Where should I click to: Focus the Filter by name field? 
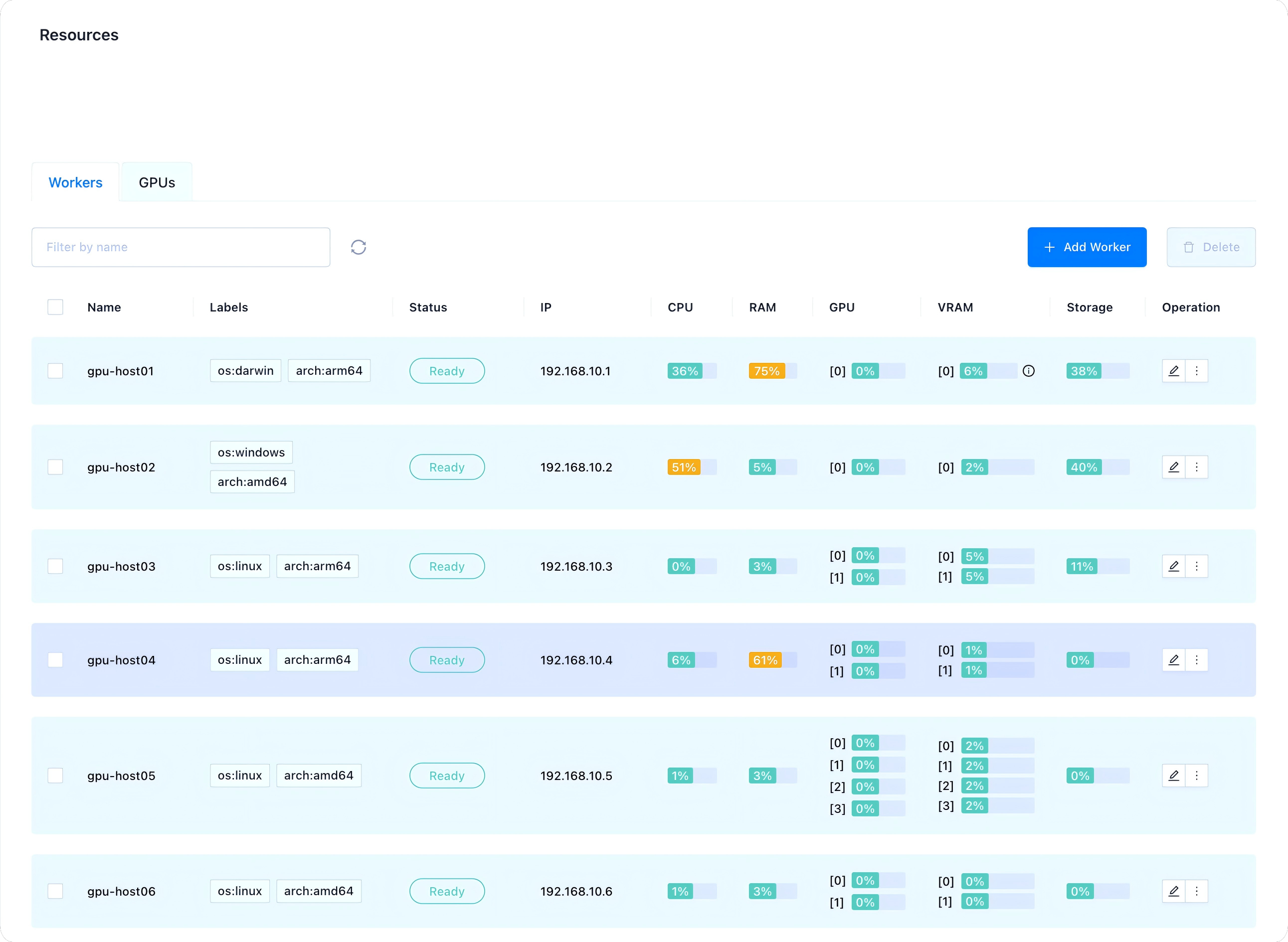click(x=181, y=247)
